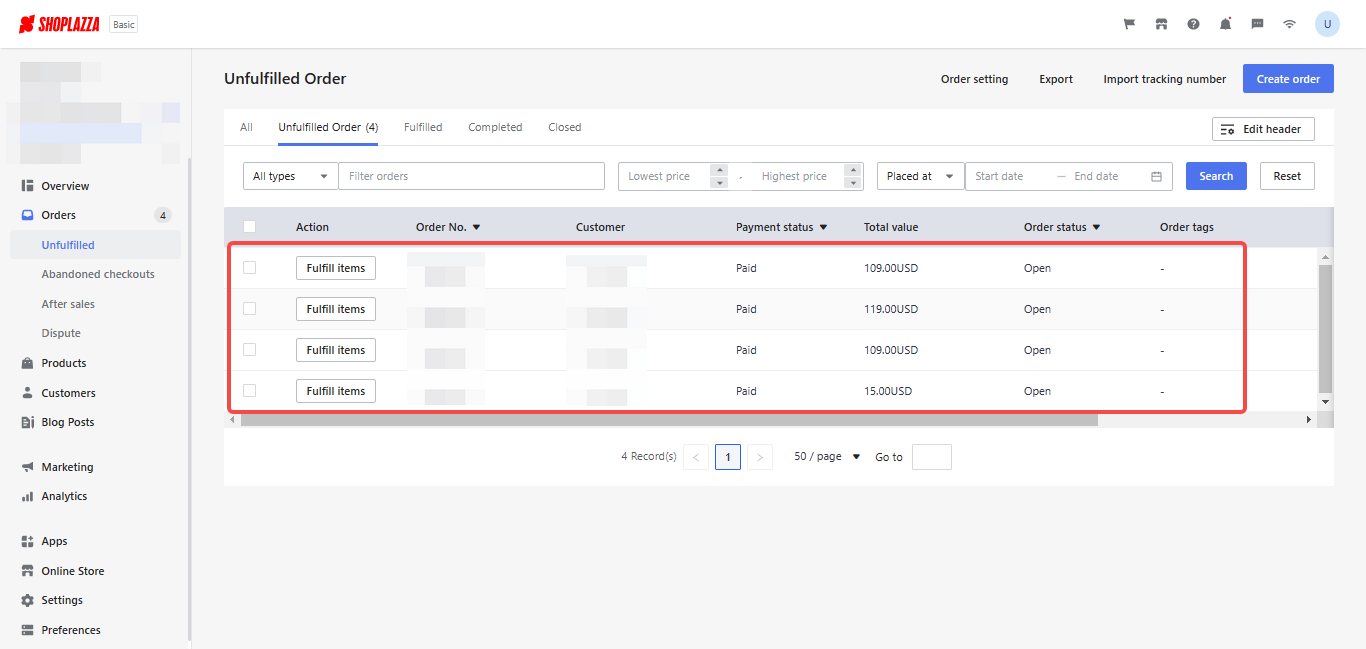
Task: Open Analytics via its bar chart icon
Action: pyautogui.click(x=27, y=496)
